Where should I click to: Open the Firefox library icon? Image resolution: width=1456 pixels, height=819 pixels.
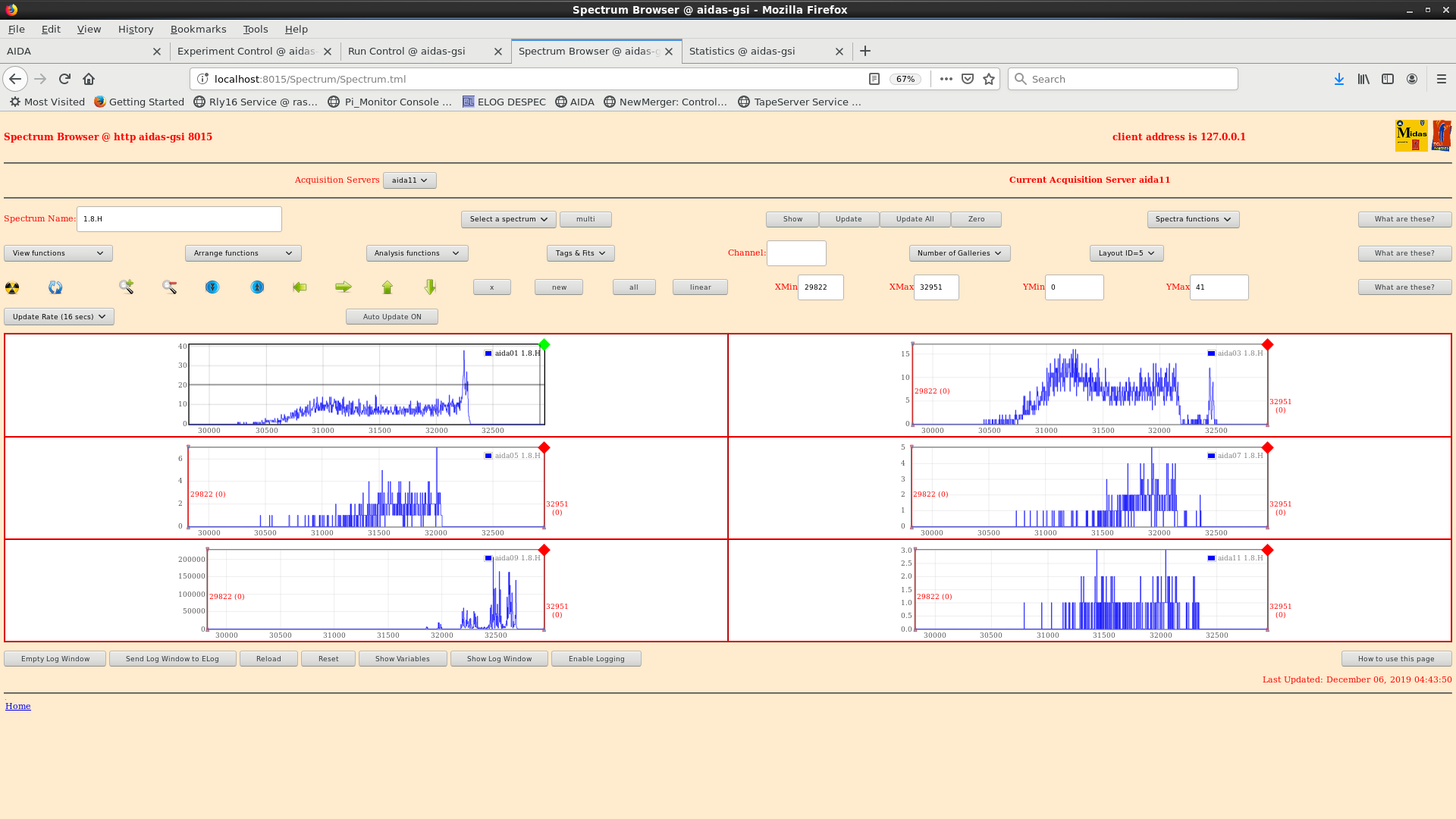point(1363,79)
